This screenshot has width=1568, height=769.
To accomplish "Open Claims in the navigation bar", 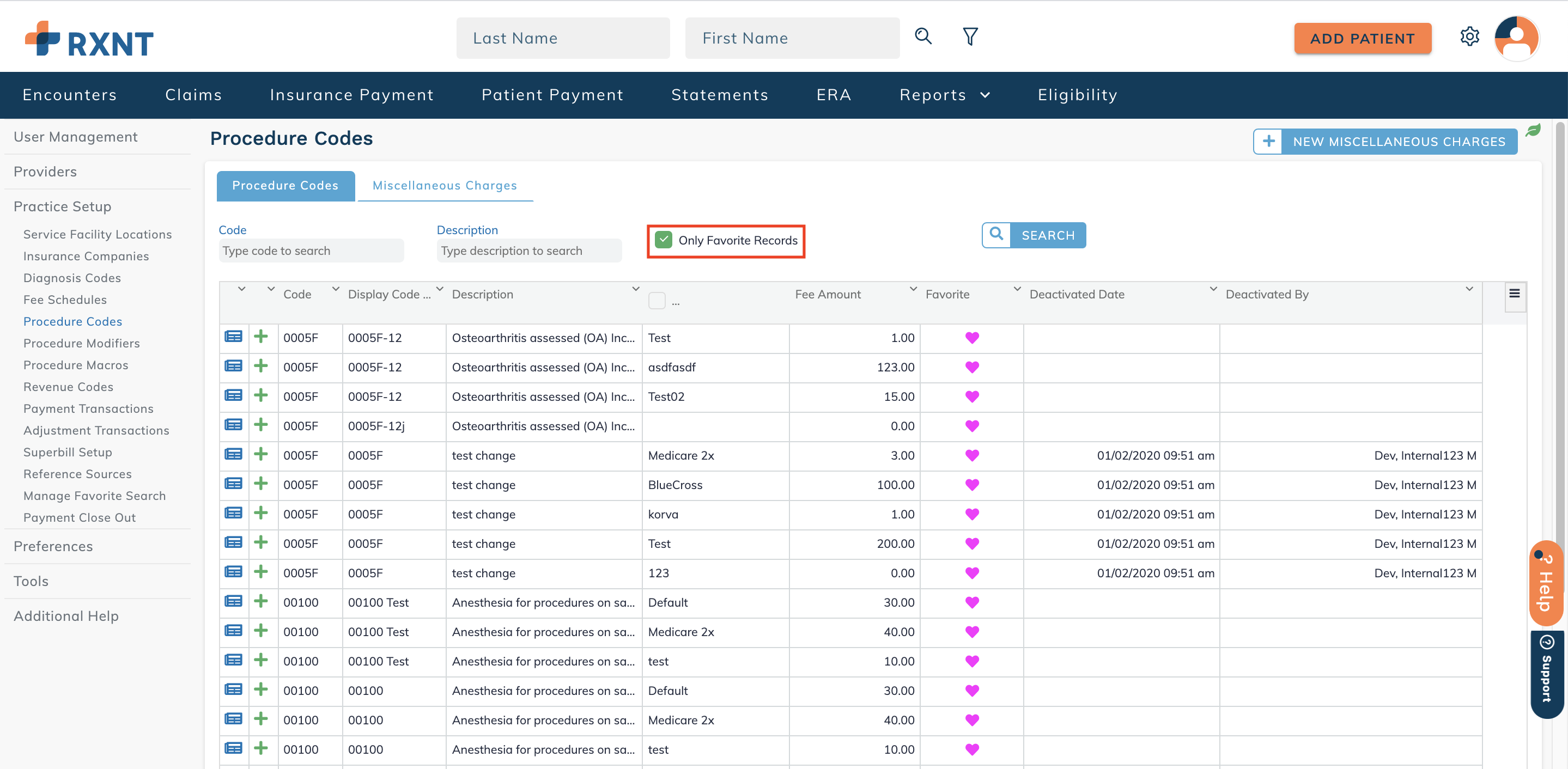I will tap(193, 95).
